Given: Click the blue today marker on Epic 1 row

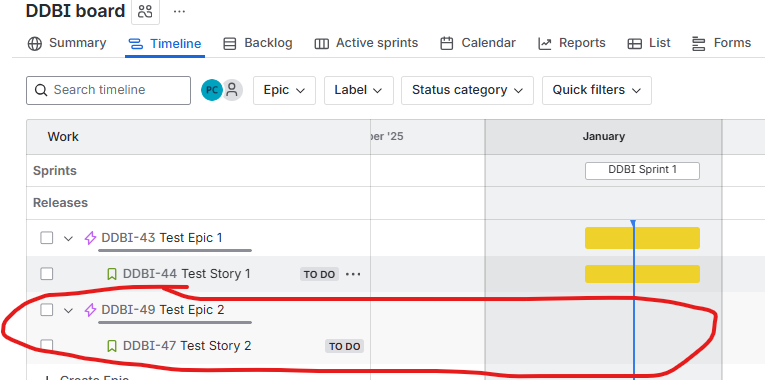Looking at the screenshot, I should [x=633, y=223].
